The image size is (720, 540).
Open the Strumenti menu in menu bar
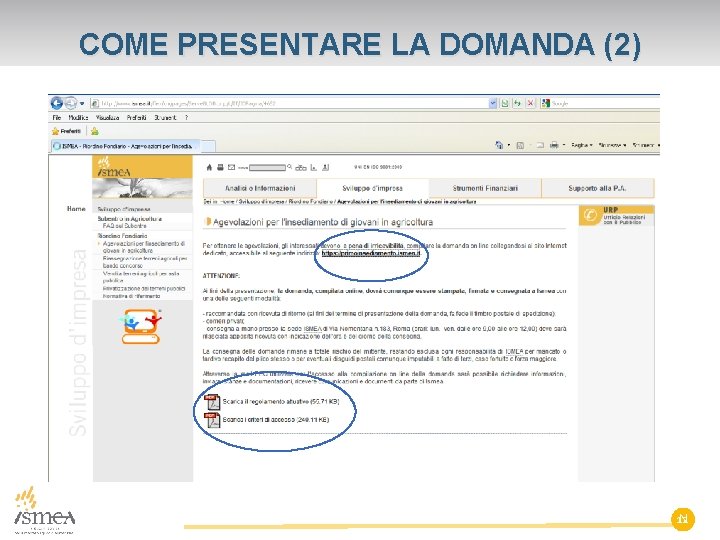tap(165, 118)
